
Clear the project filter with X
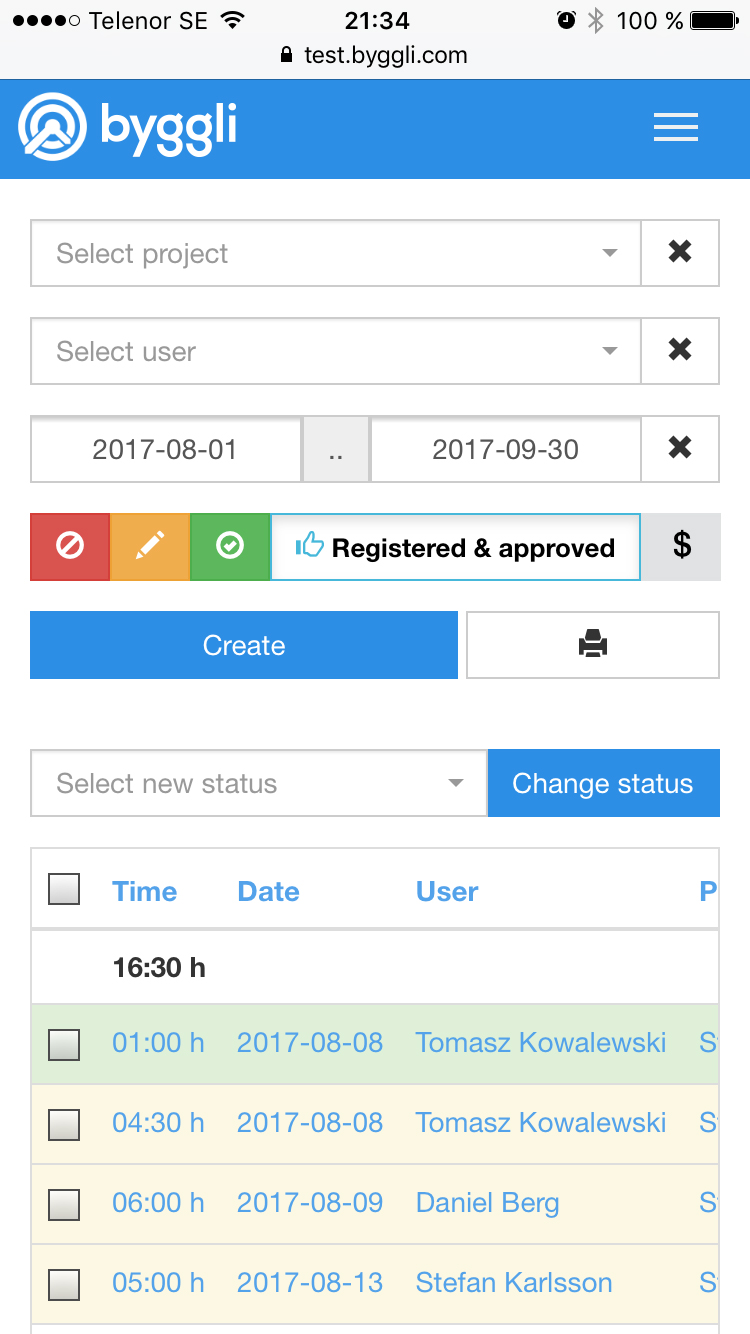680,253
